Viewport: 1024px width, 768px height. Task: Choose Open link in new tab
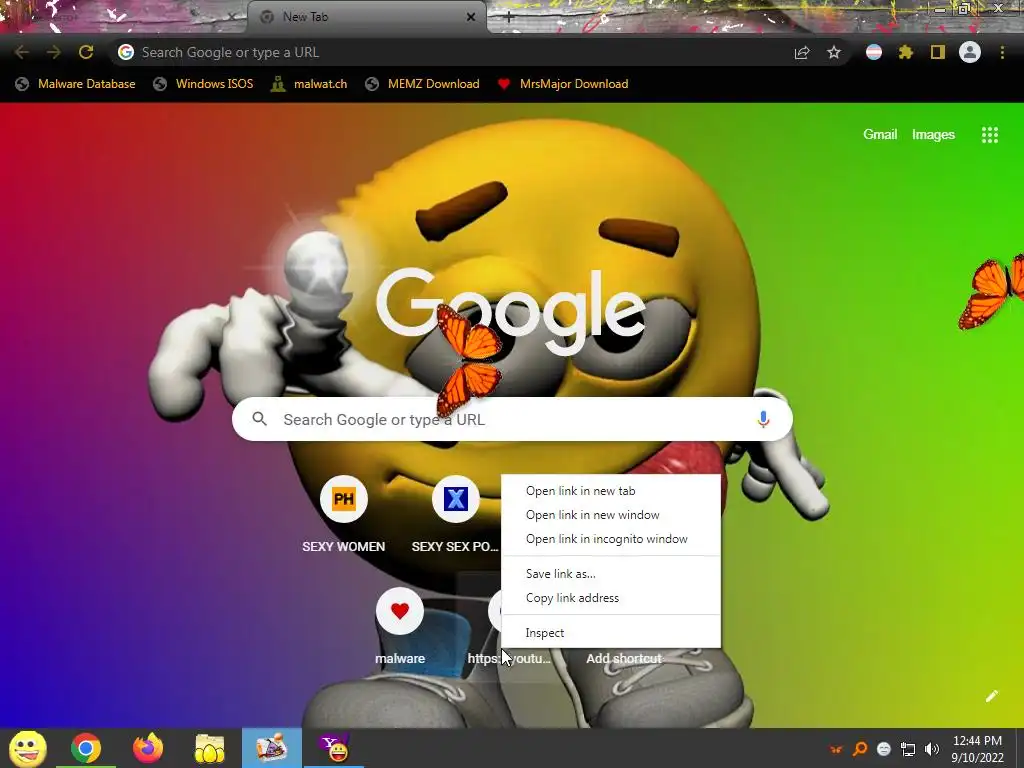pyautogui.click(x=611, y=491)
